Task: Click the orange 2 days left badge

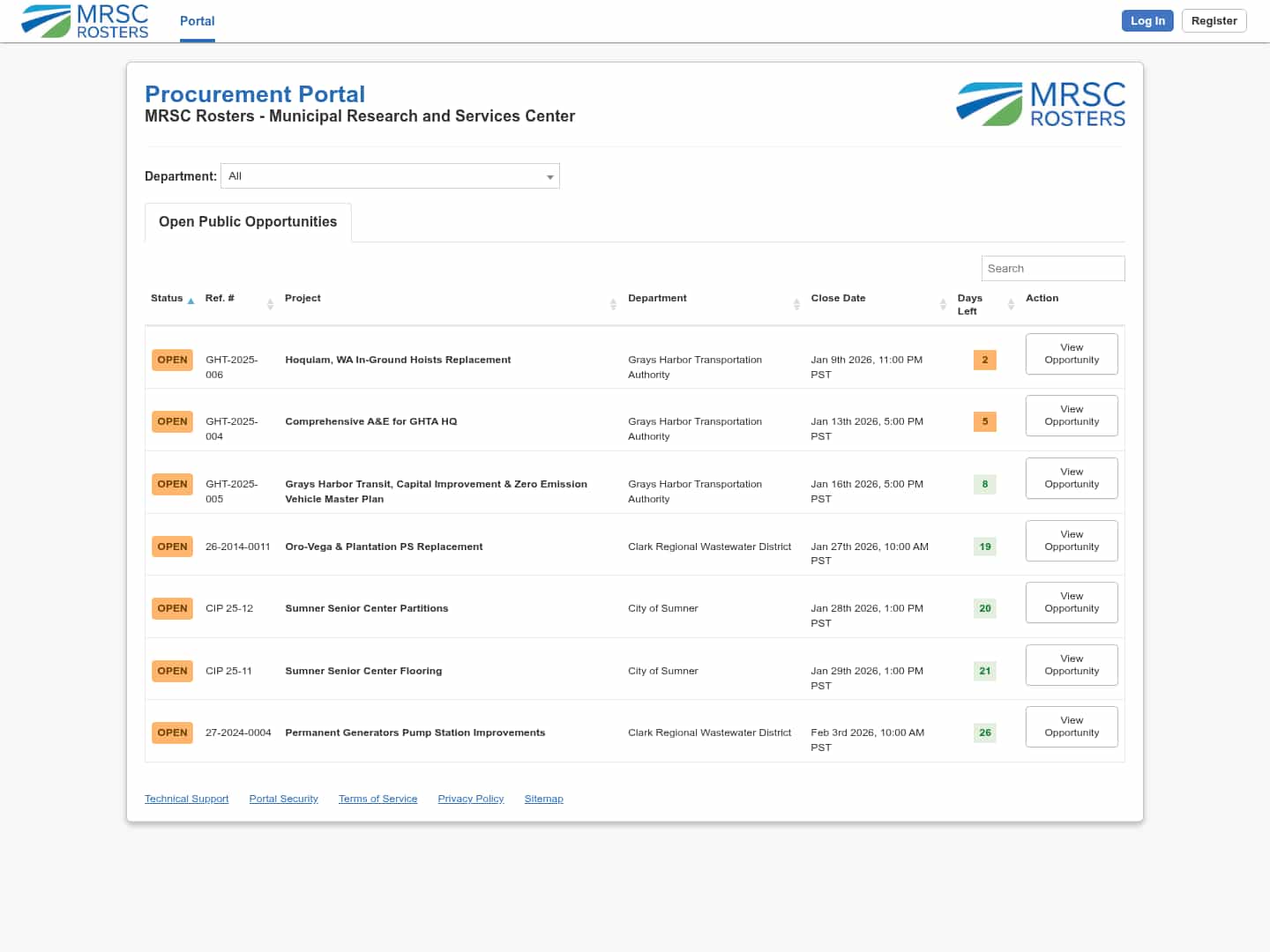Action: (984, 360)
